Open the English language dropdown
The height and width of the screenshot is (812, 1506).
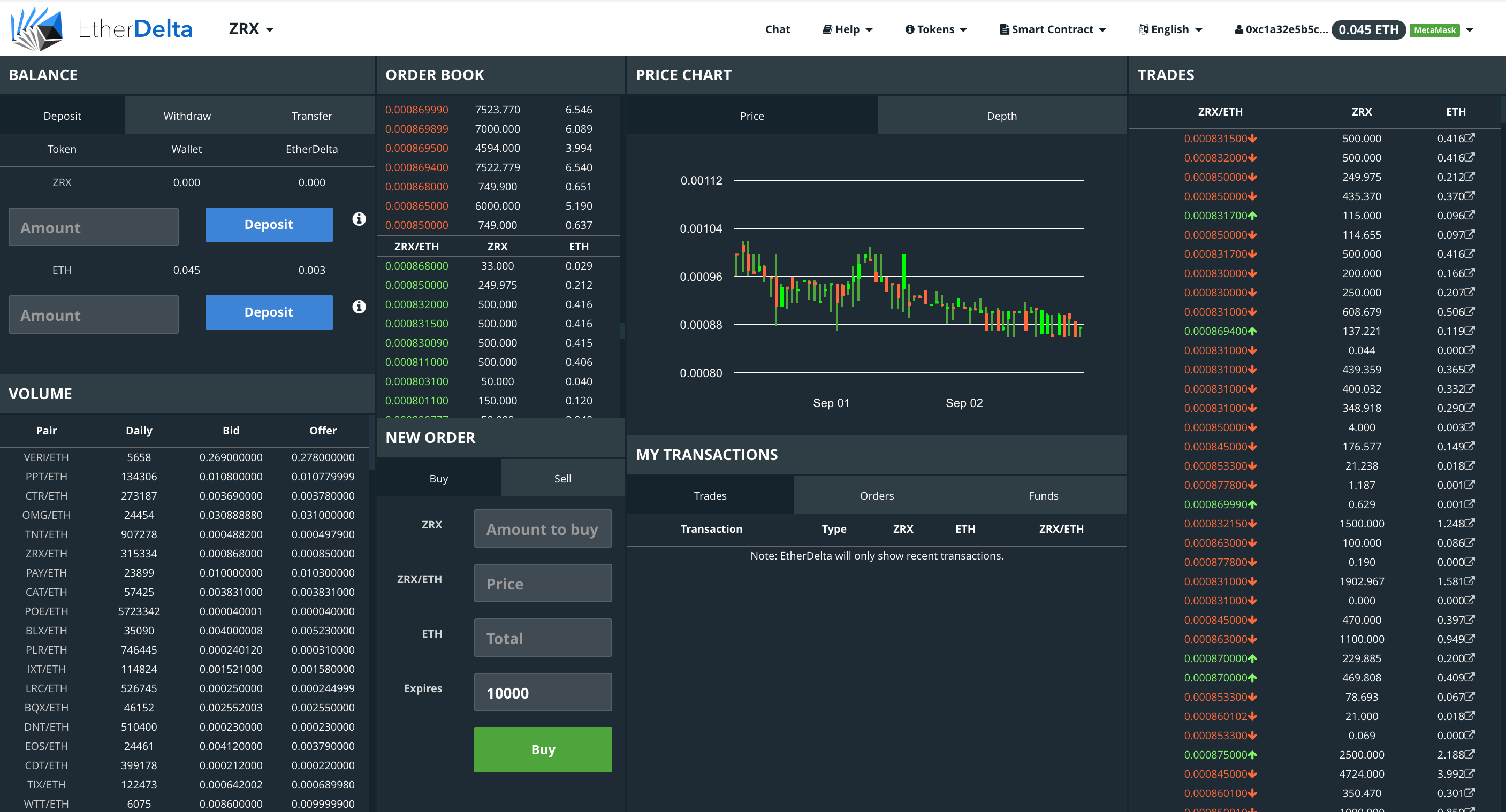click(1170, 29)
